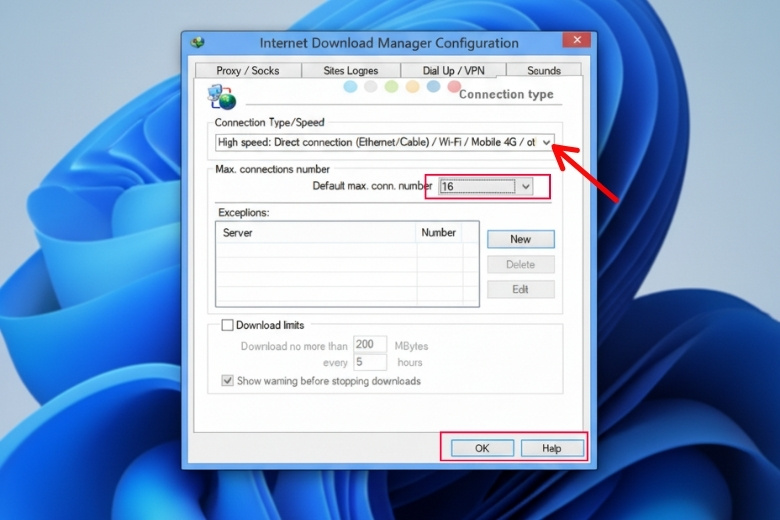
Task: Add a New exception
Action: [x=520, y=239]
